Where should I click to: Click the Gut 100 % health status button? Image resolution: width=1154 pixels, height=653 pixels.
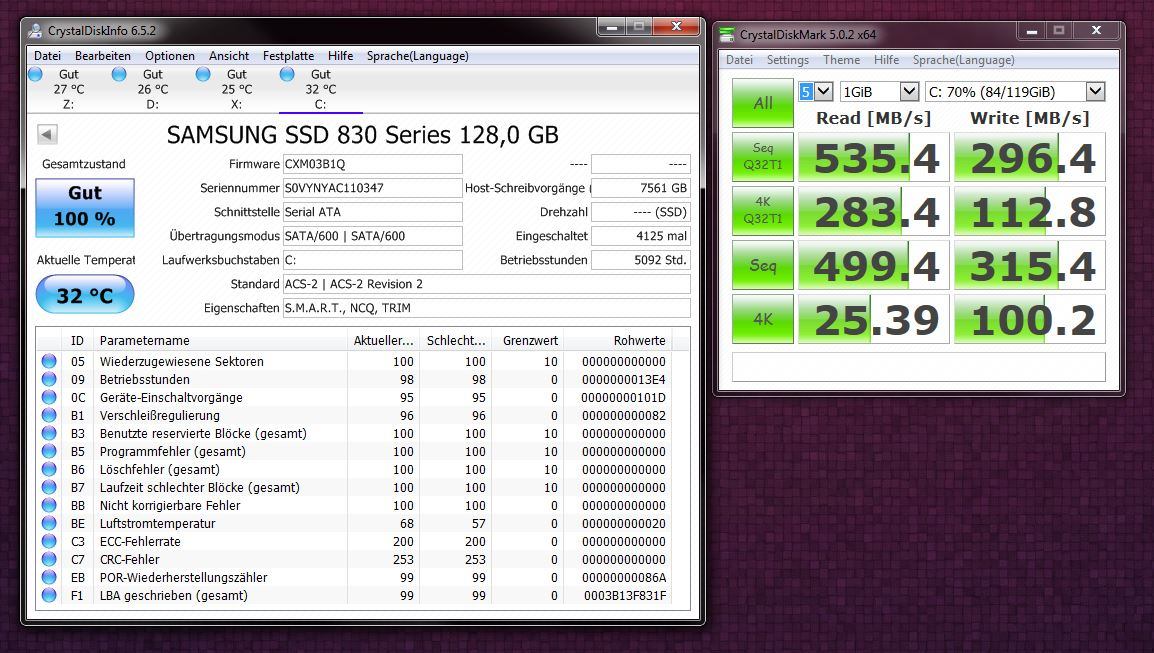(85, 207)
